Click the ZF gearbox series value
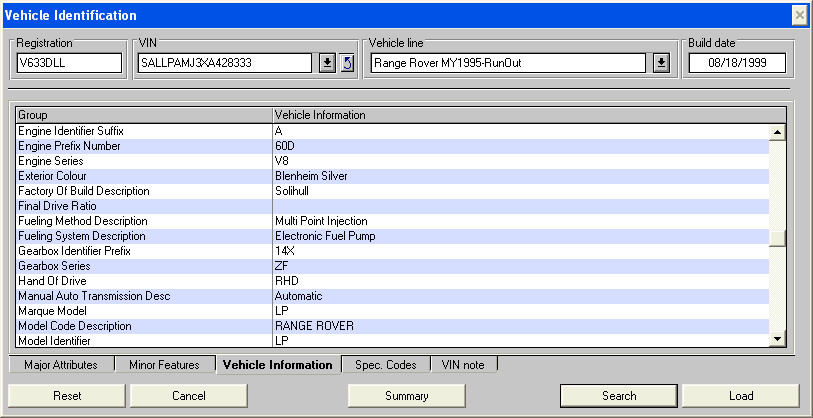 click(x=282, y=267)
